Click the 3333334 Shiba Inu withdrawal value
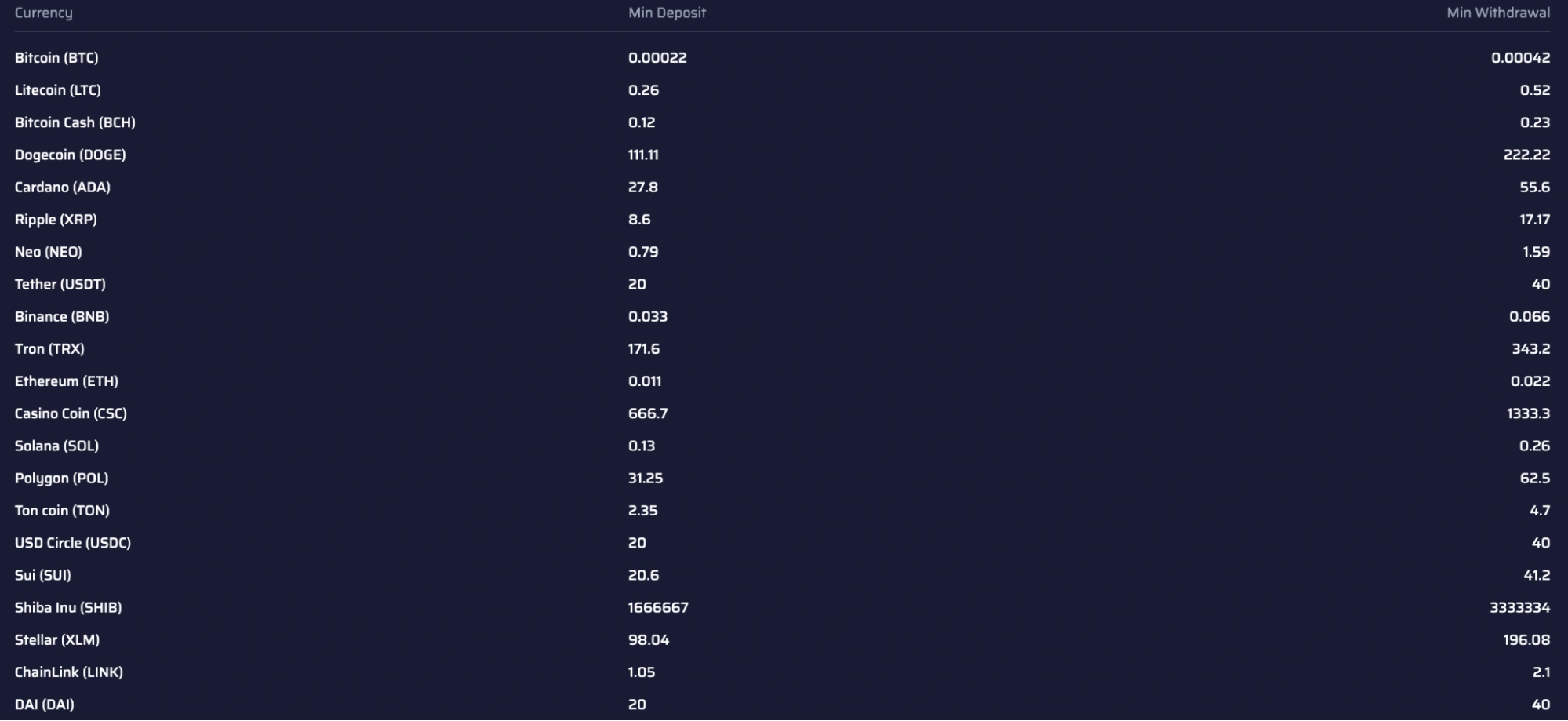Viewport: 1568px width, 721px height. (x=1519, y=607)
